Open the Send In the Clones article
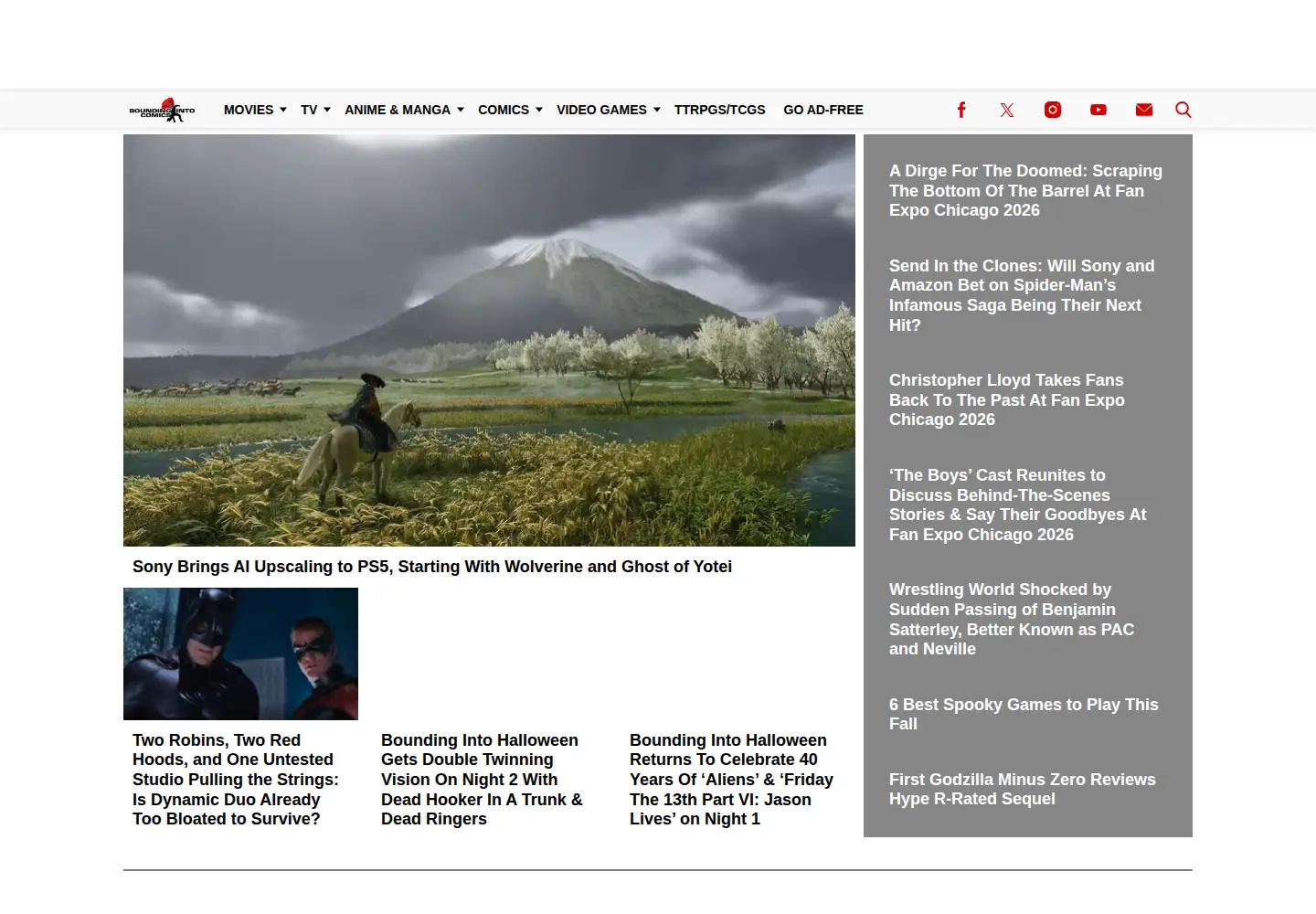1316x914 pixels. point(1022,295)
